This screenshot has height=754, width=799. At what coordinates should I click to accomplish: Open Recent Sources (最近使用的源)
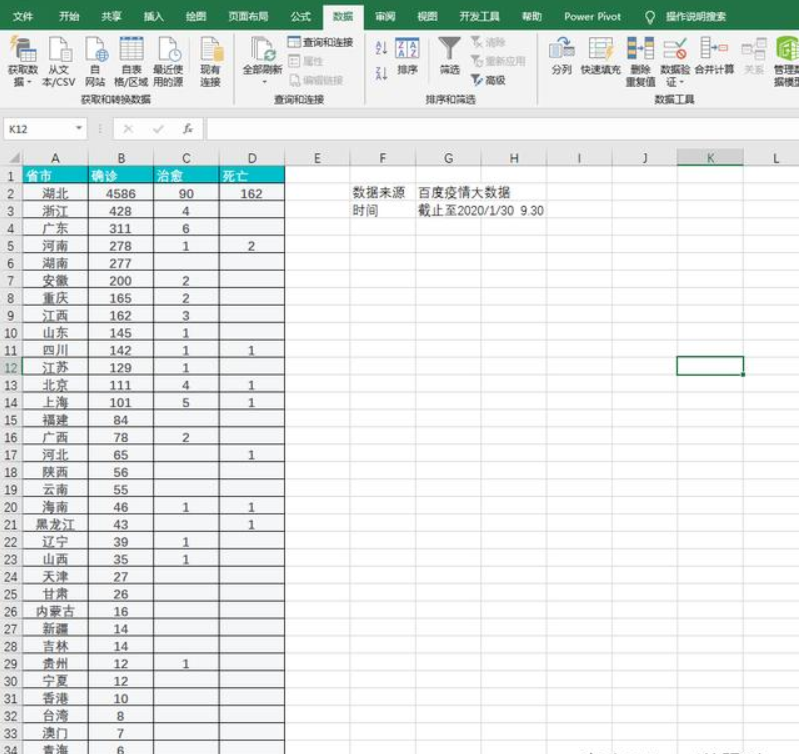pos(168,61)
